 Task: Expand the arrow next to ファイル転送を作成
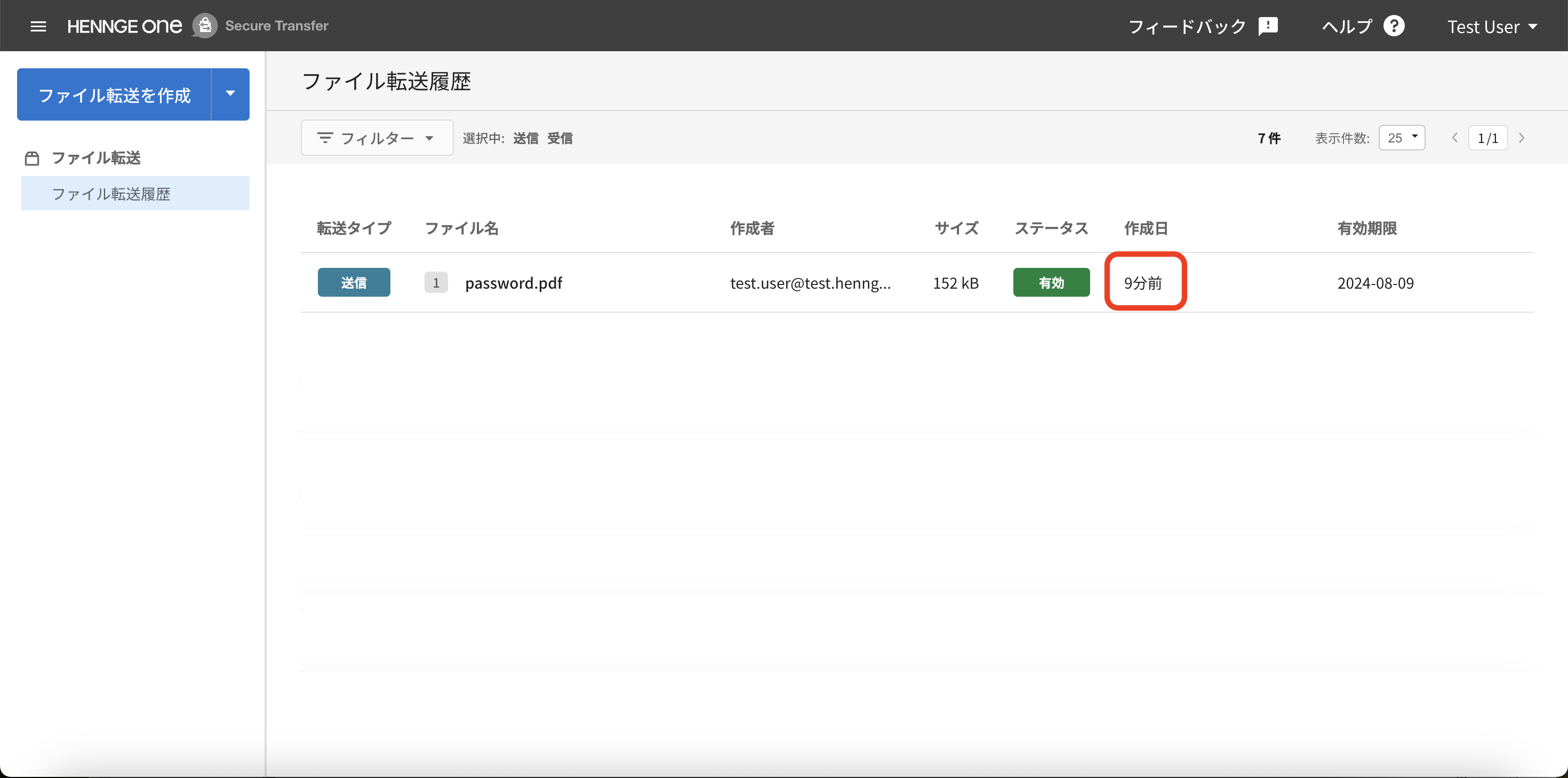230,94
